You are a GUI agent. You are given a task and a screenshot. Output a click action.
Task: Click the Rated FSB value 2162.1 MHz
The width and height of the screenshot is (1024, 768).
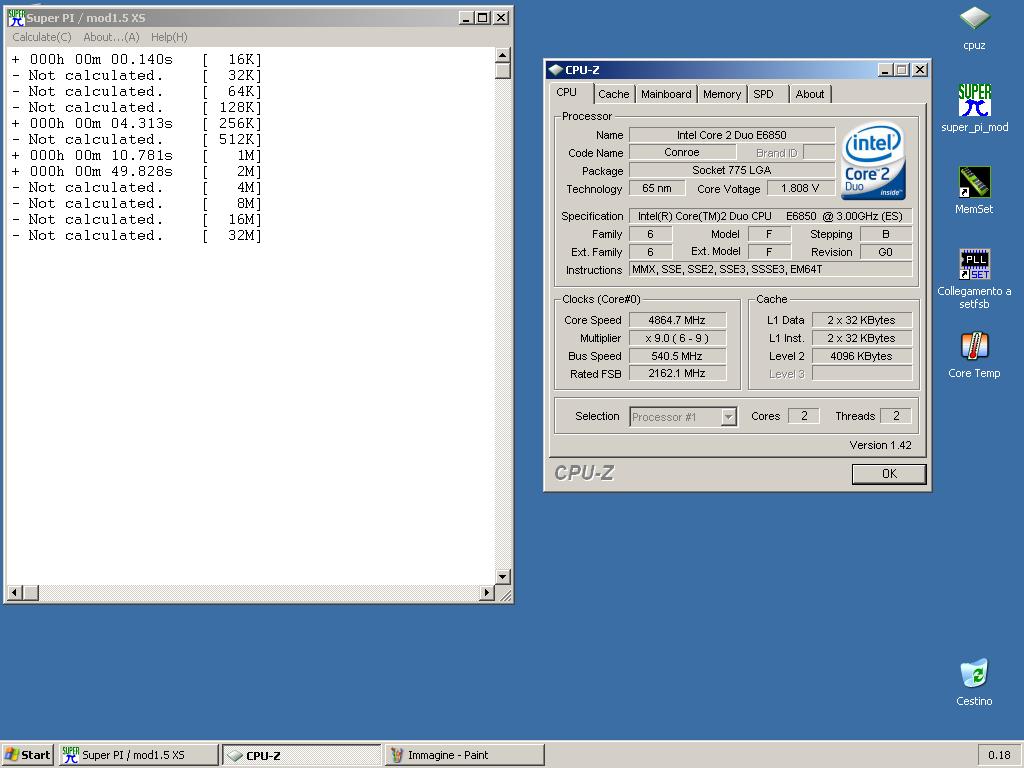point(677,374)
